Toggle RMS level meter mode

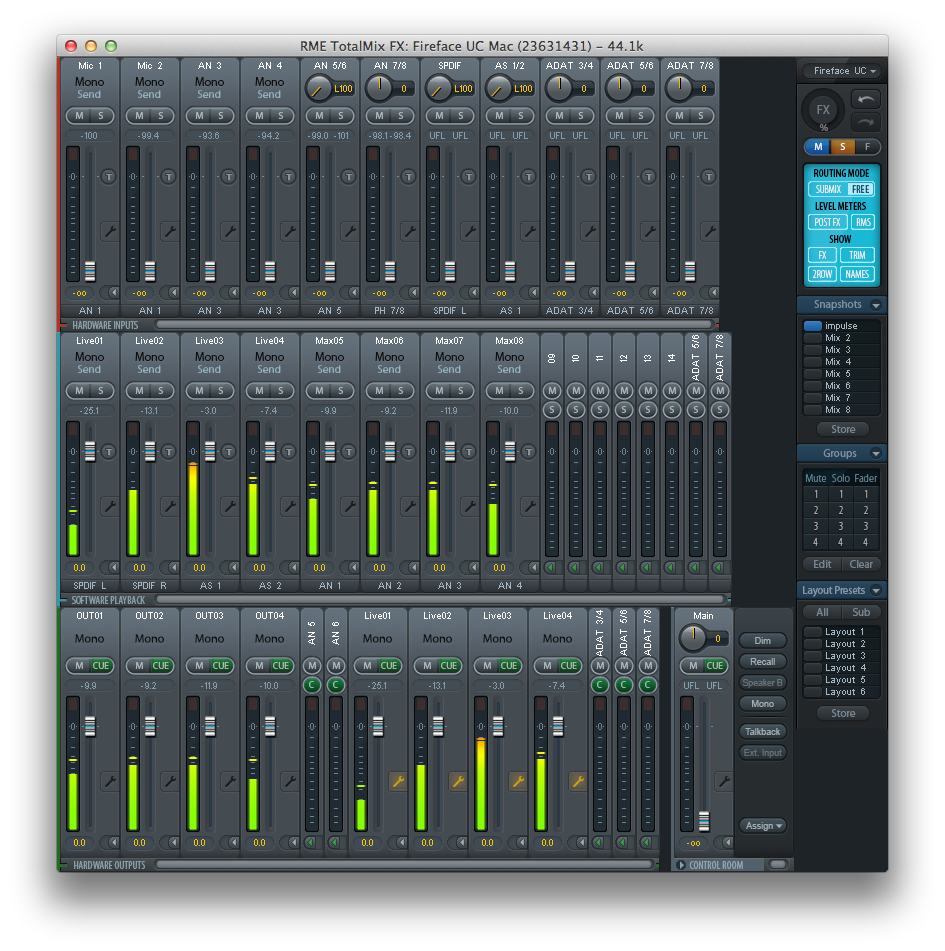863,222
